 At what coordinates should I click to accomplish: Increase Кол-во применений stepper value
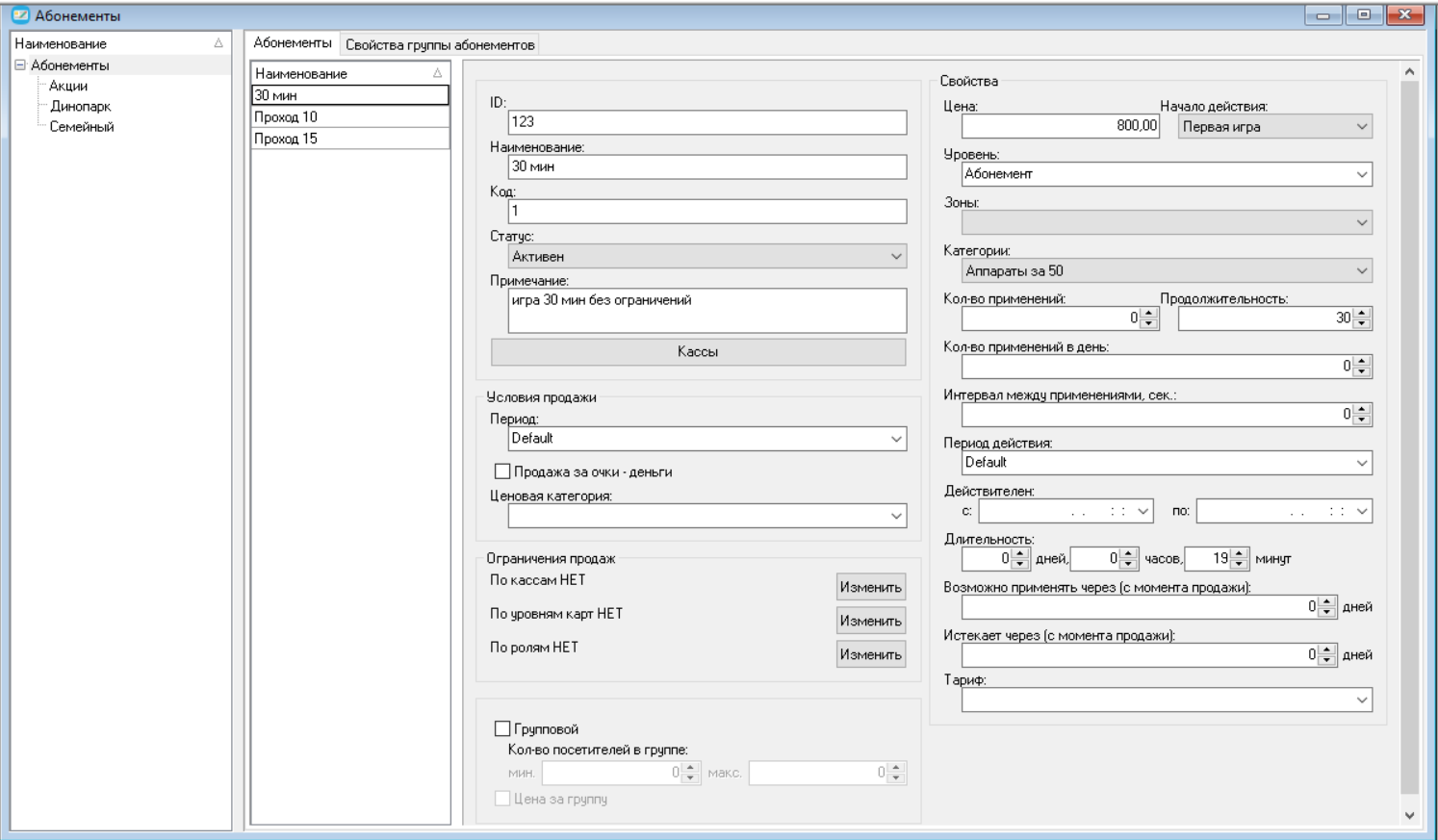pos(1148,313)
